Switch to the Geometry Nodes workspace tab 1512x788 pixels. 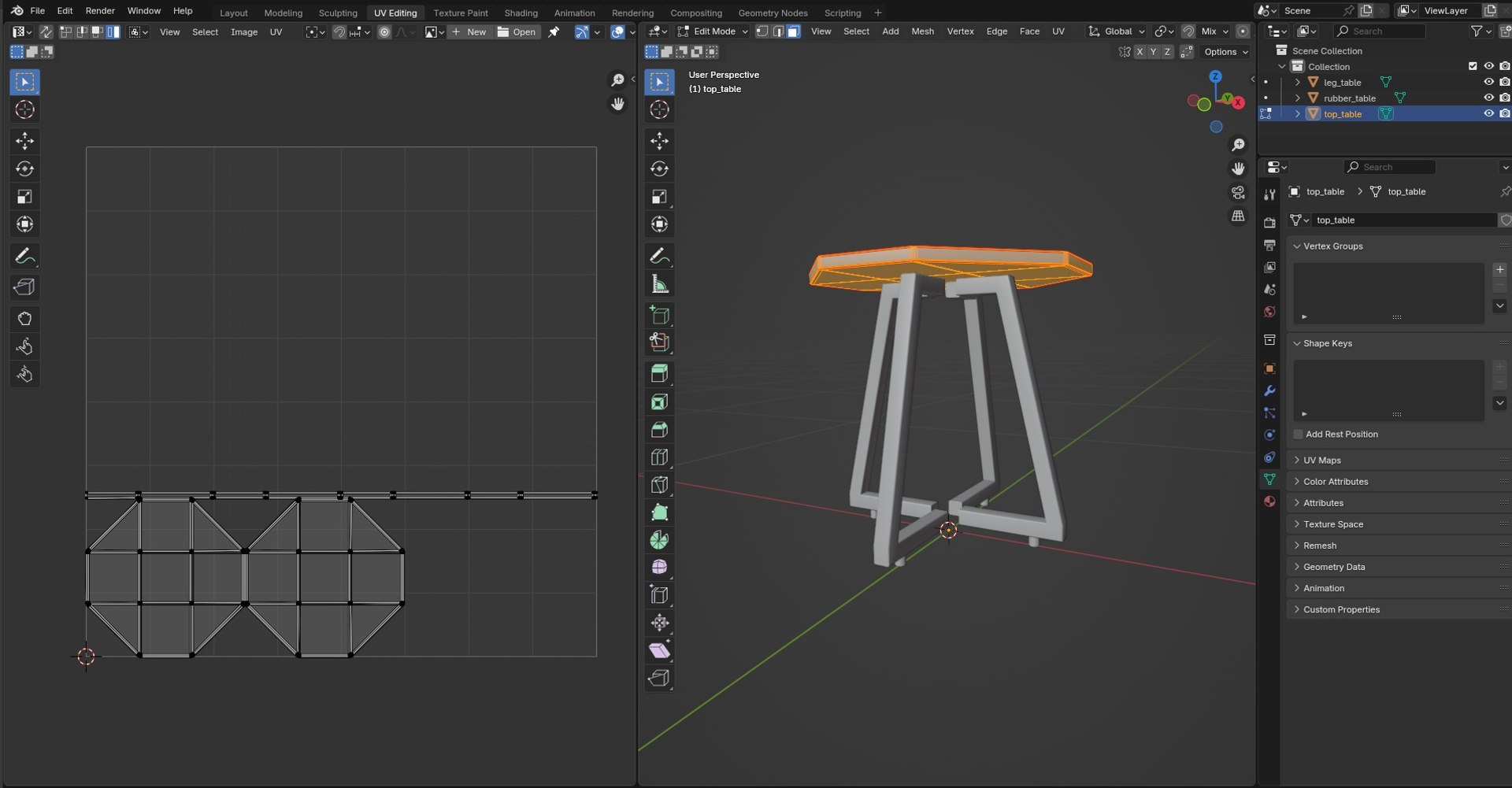click(773, 13)
